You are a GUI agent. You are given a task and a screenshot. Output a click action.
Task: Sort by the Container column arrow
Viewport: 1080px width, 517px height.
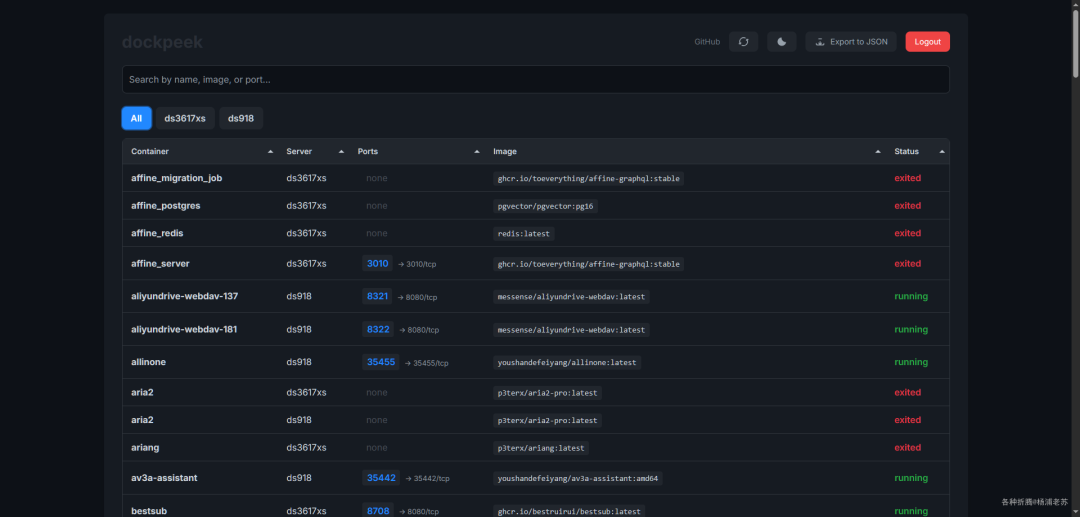[x=271, y=151]
